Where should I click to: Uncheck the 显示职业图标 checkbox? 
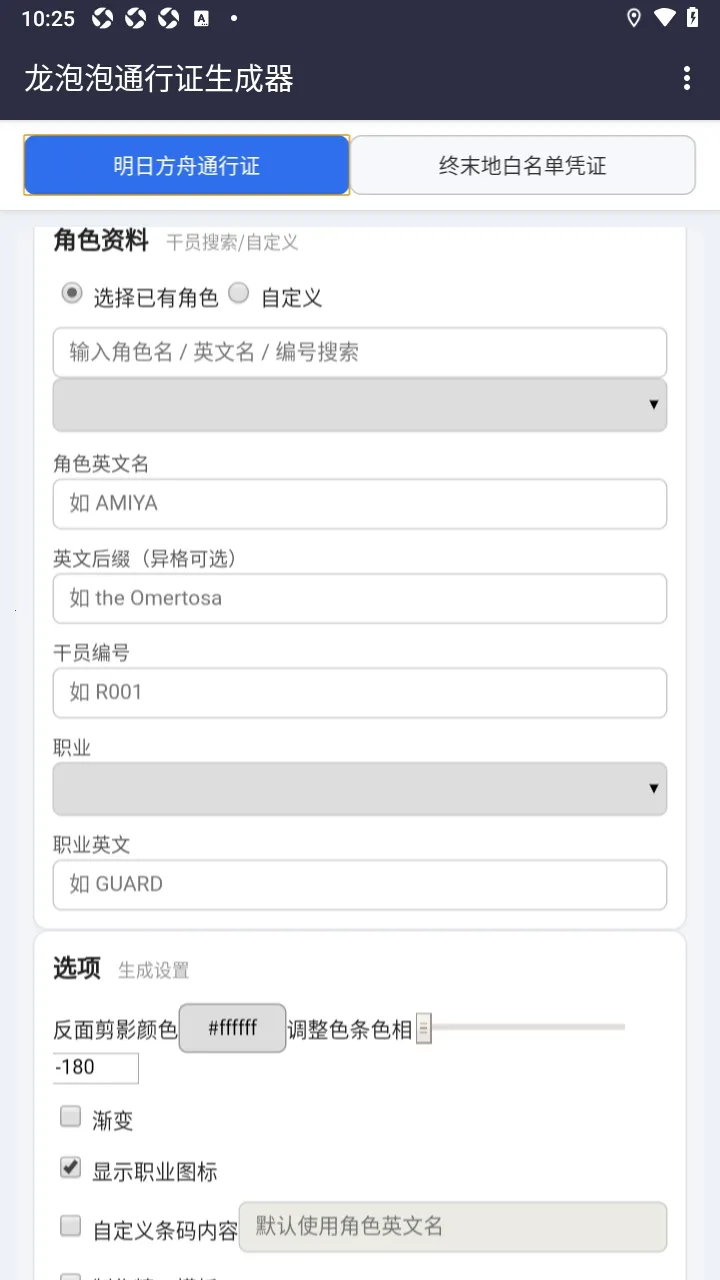[70, 1167]
